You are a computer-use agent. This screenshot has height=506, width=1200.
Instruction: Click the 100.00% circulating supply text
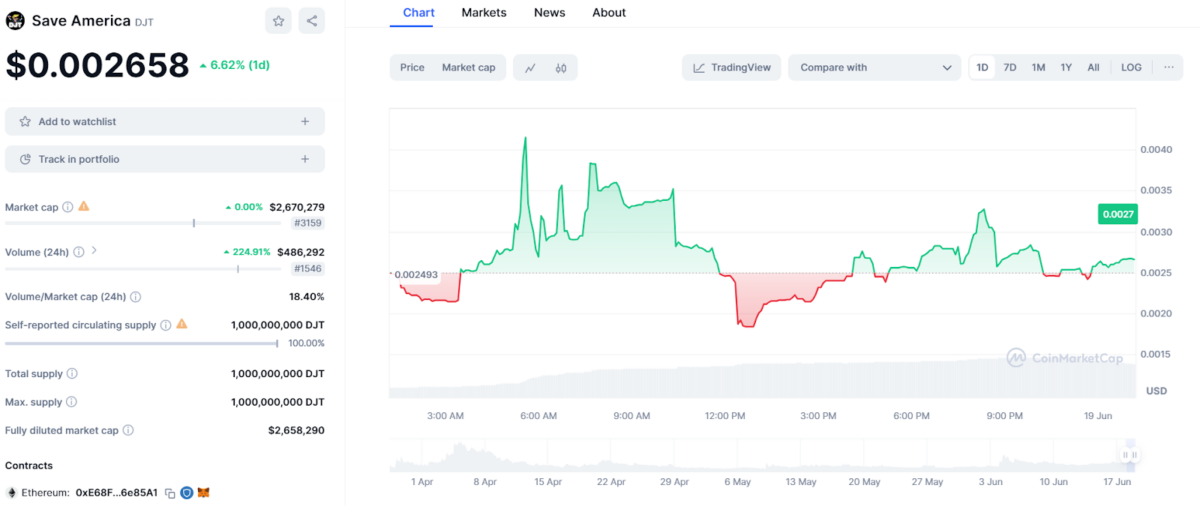(306, 343)
